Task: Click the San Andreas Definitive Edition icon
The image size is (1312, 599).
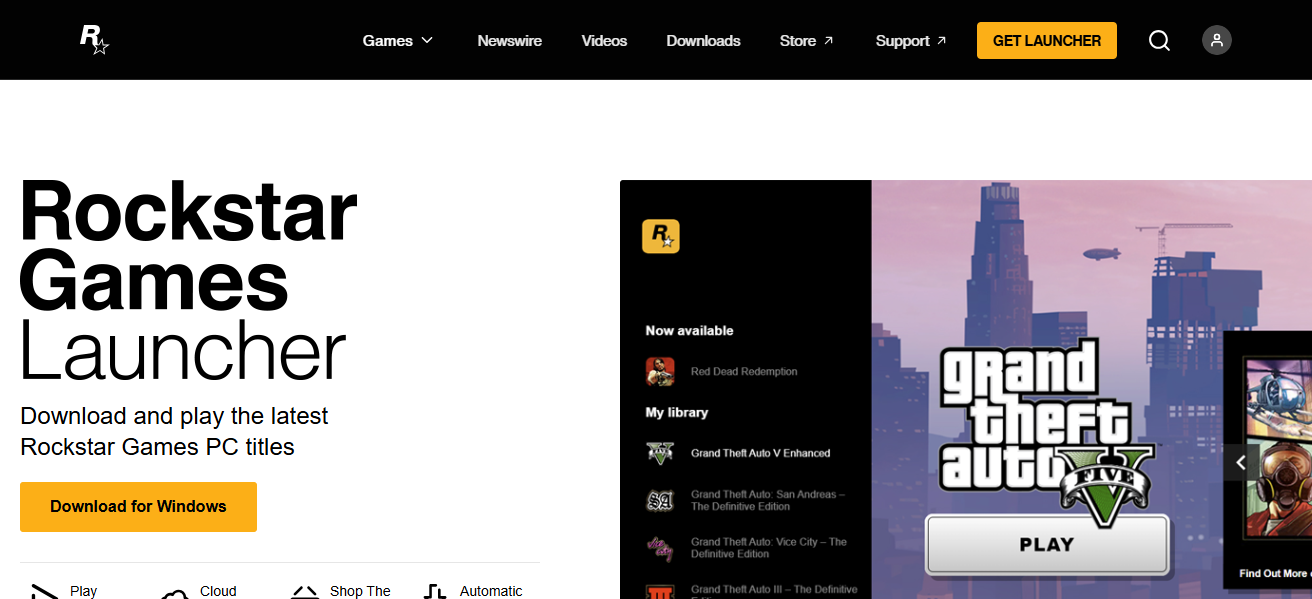Action: coord(660,500)
